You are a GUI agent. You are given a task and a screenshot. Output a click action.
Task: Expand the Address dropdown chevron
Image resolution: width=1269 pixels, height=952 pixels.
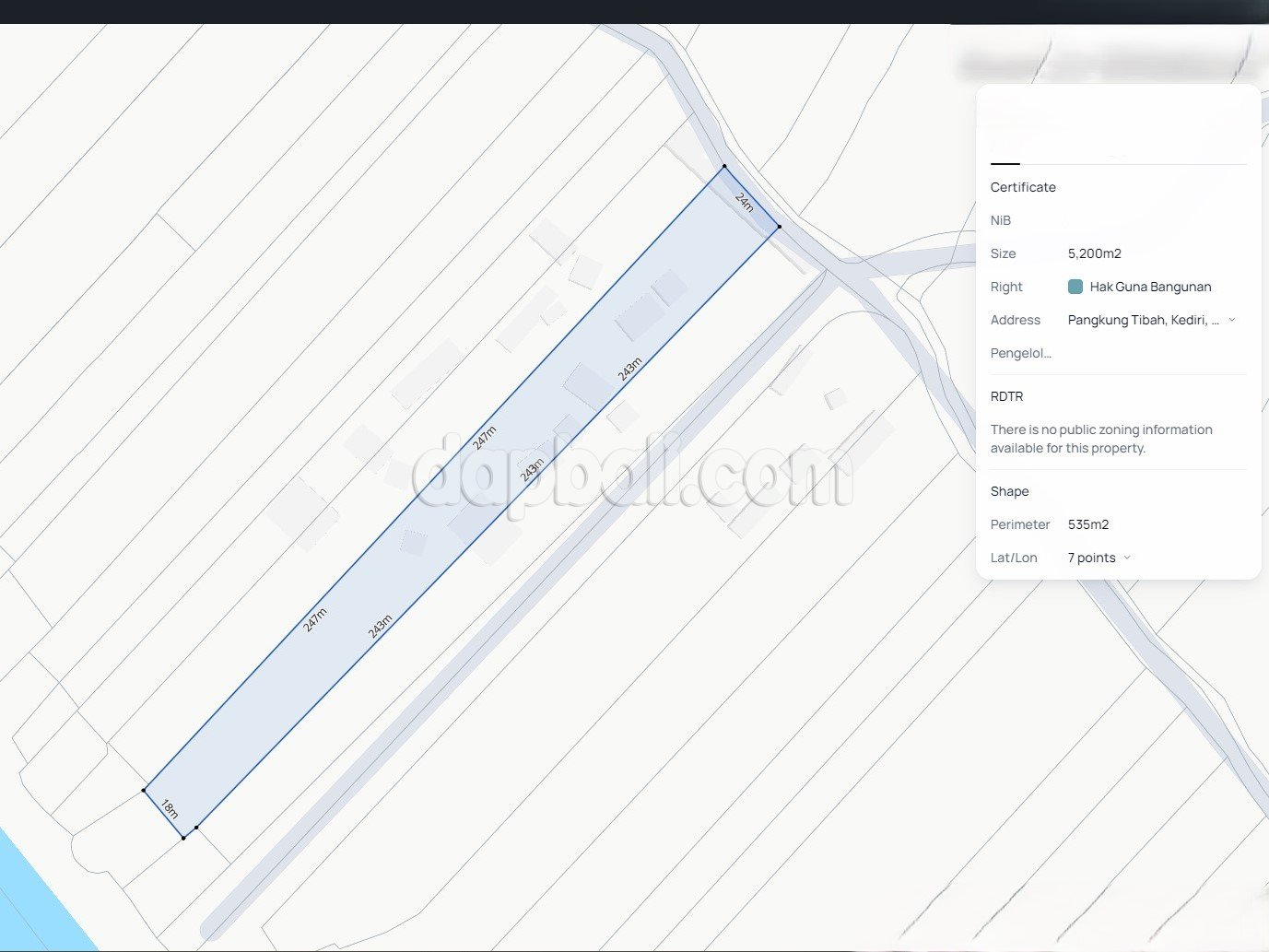click(x=1232, y=320)
